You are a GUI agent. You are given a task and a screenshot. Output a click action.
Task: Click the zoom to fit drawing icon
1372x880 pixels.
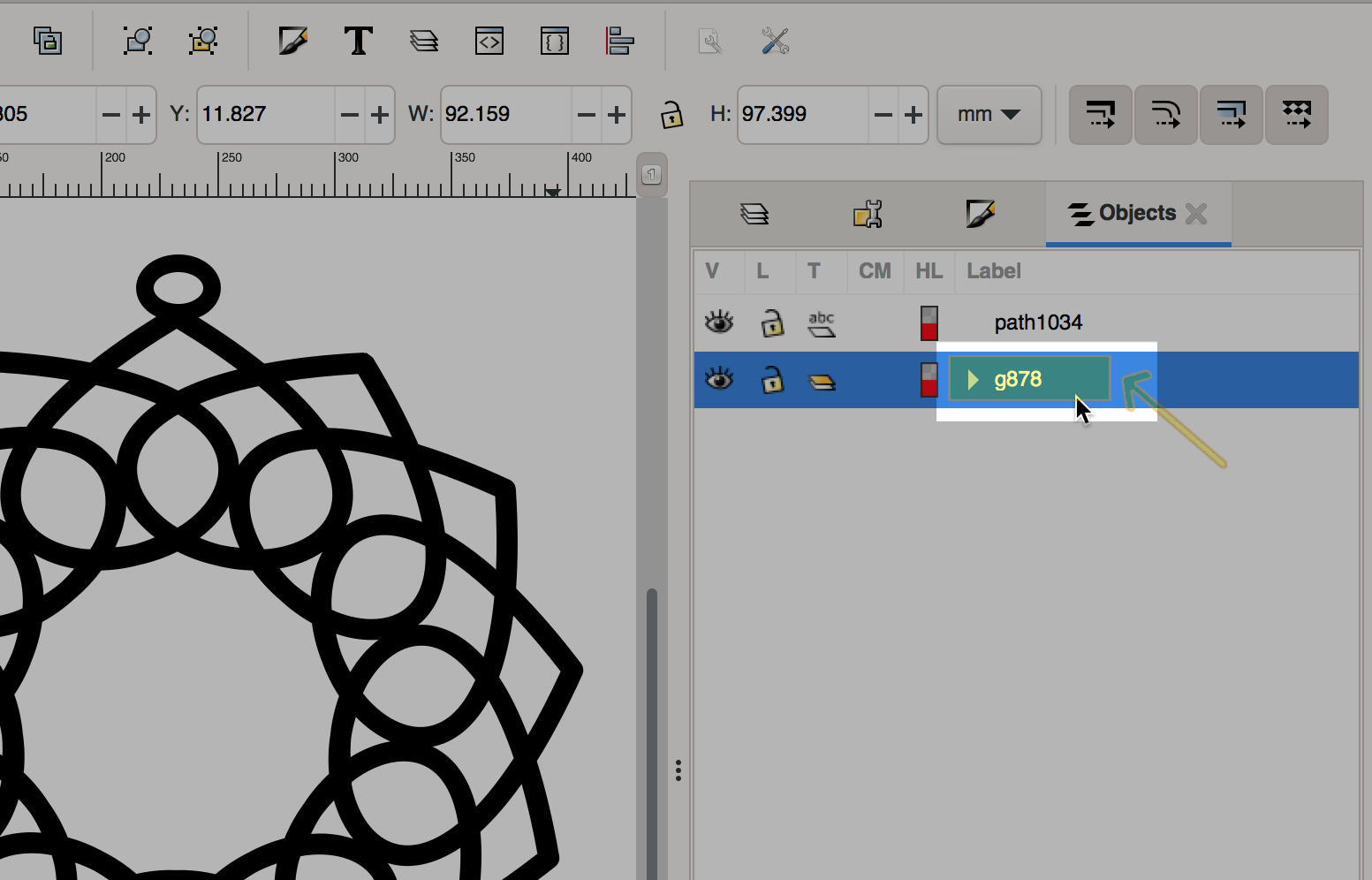[203, 42]
